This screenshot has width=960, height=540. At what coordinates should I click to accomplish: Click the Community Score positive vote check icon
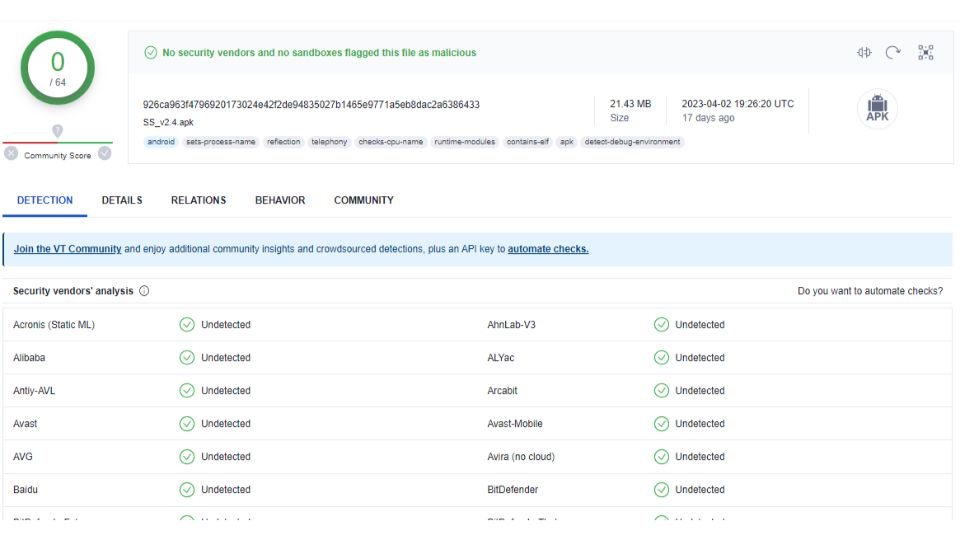[x=105, y=153]
